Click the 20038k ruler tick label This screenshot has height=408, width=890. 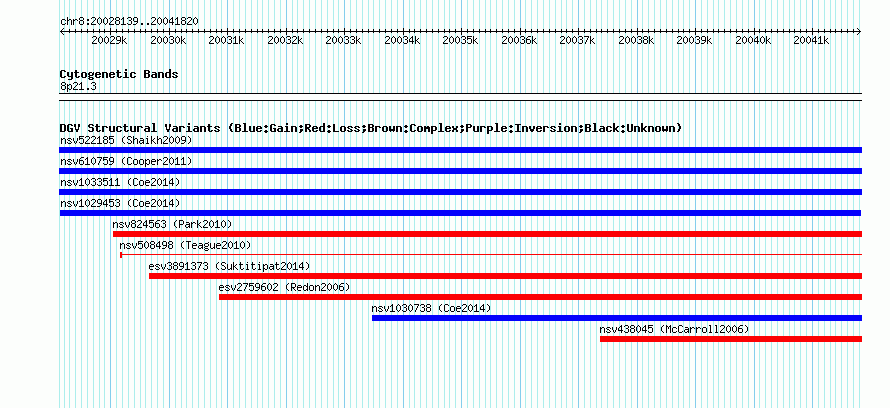tap(636, 41)
